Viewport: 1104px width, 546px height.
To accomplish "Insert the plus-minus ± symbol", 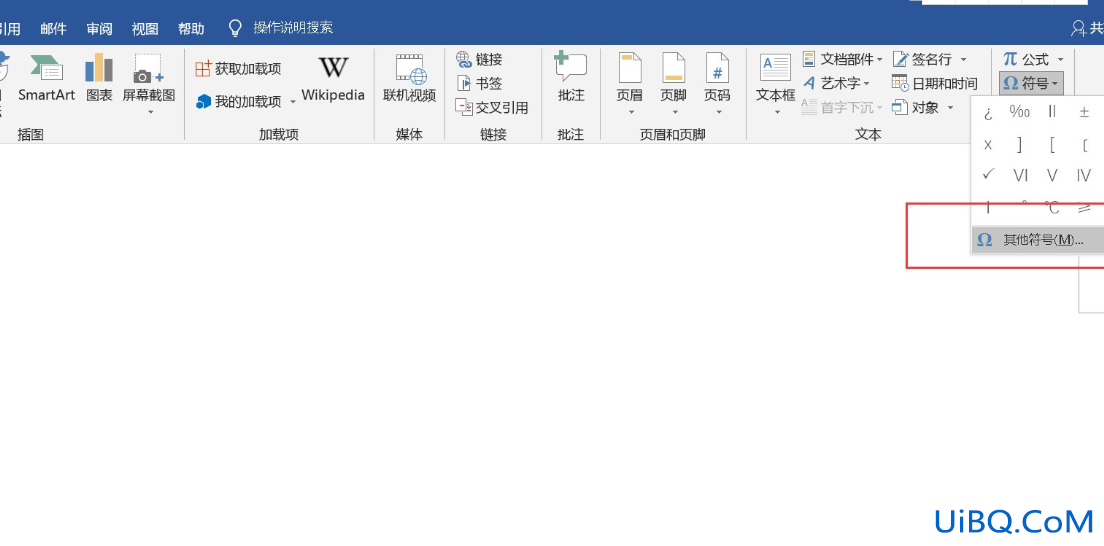I will tap(1084, 111).
